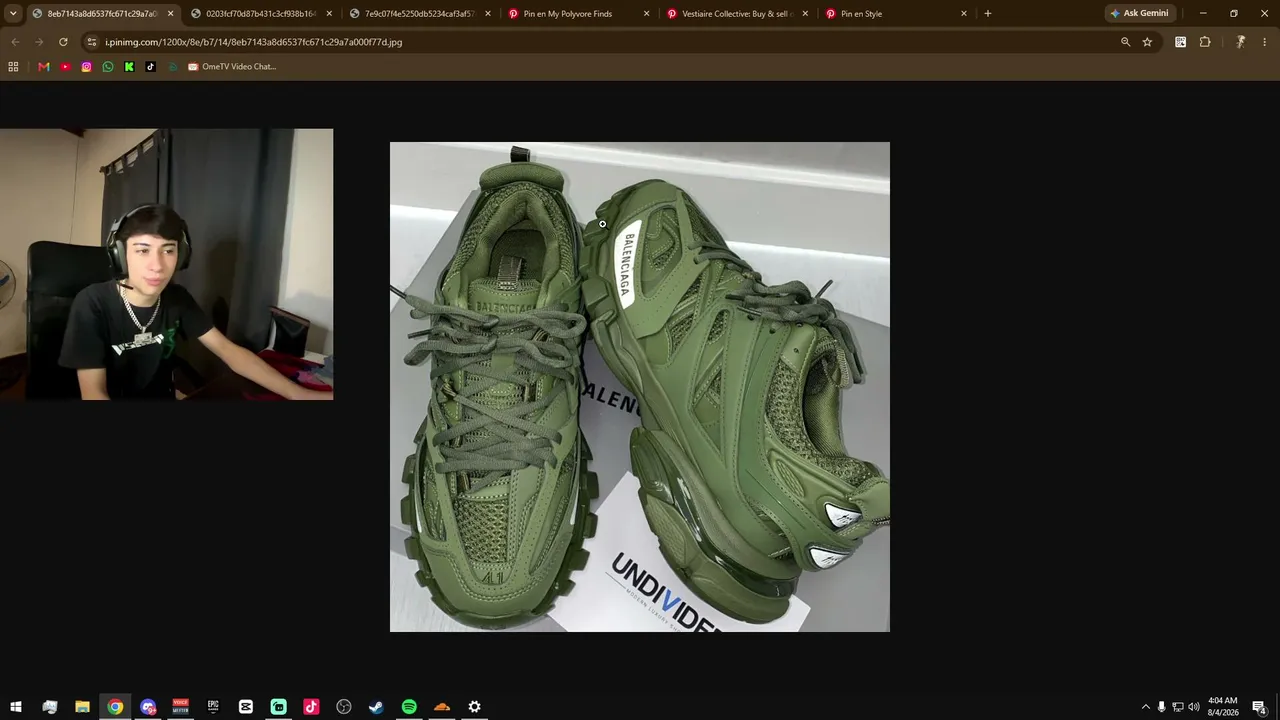Open Steam from the taskbar
This screenshot has width=1280, height=720.
coord(376,707)
